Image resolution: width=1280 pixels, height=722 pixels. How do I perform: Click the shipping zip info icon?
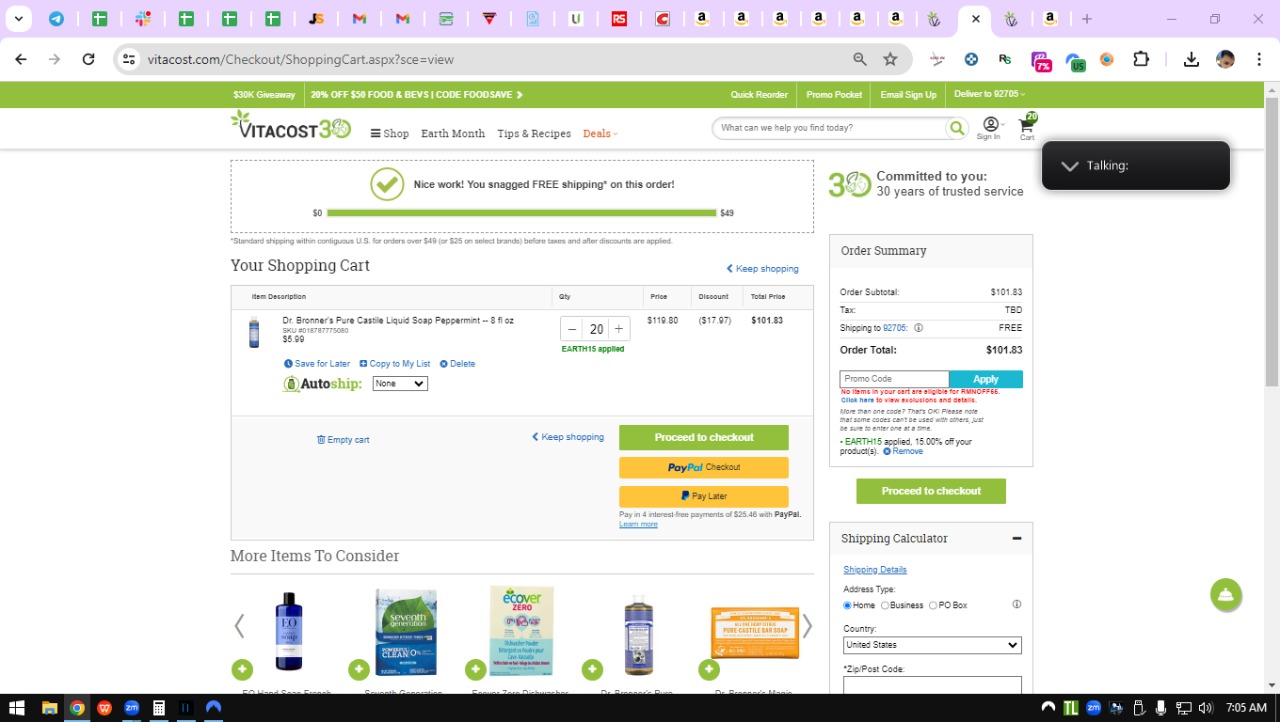pos(918,328)
